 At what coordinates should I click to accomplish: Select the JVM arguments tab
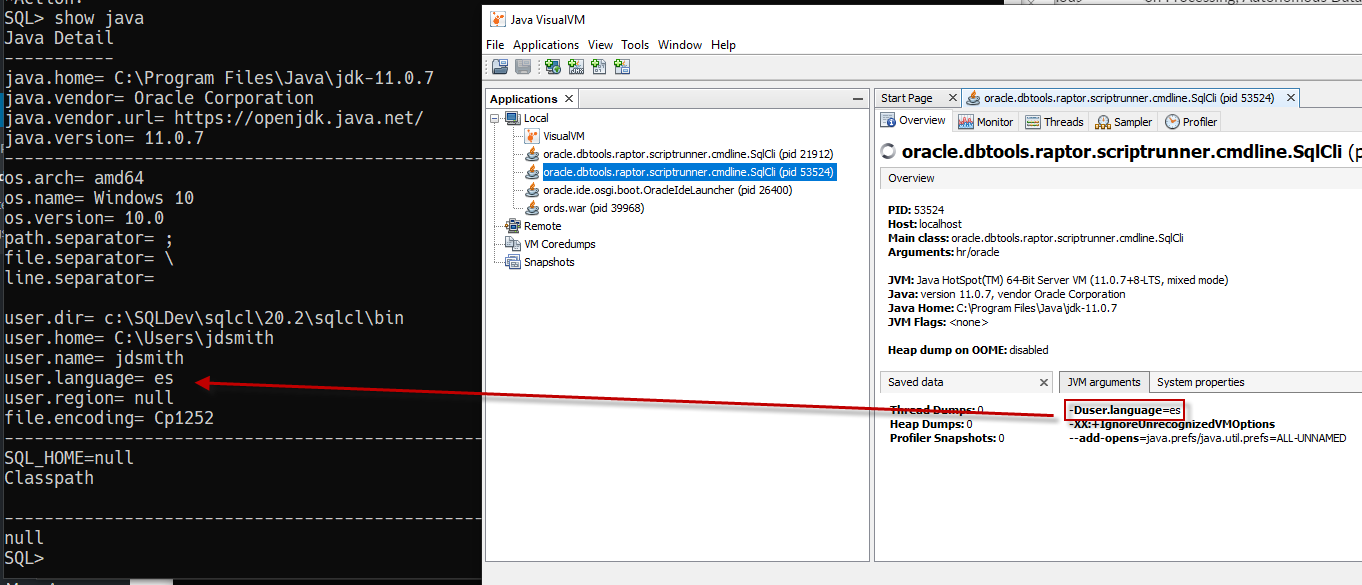(x=1104, y=382)
